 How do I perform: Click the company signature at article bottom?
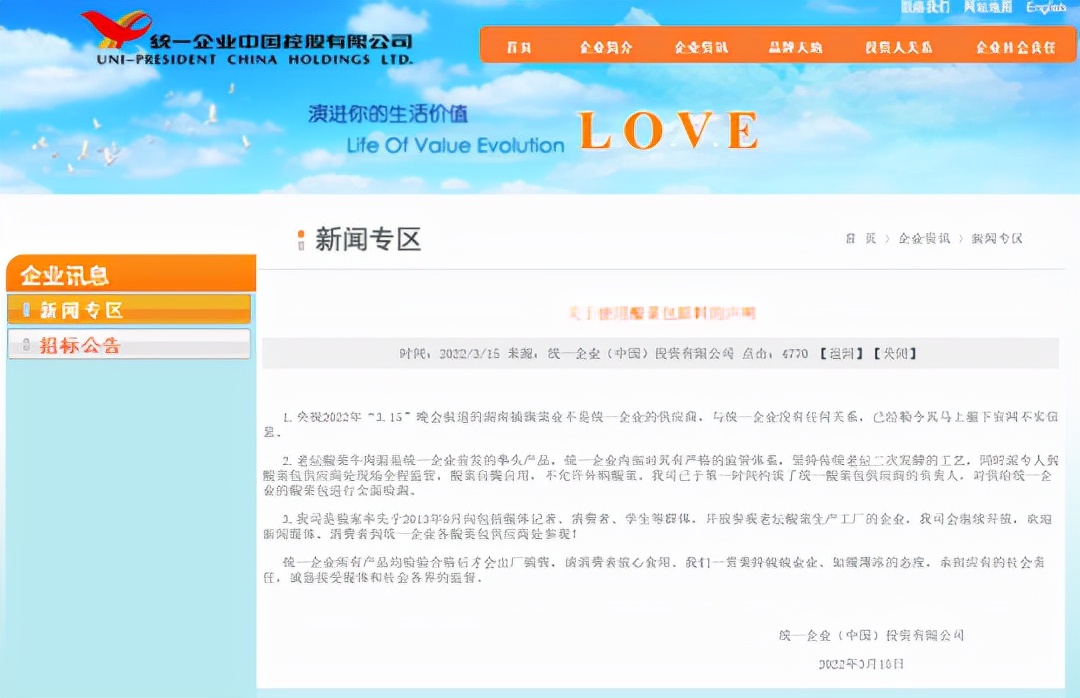(x=871, y=635)
